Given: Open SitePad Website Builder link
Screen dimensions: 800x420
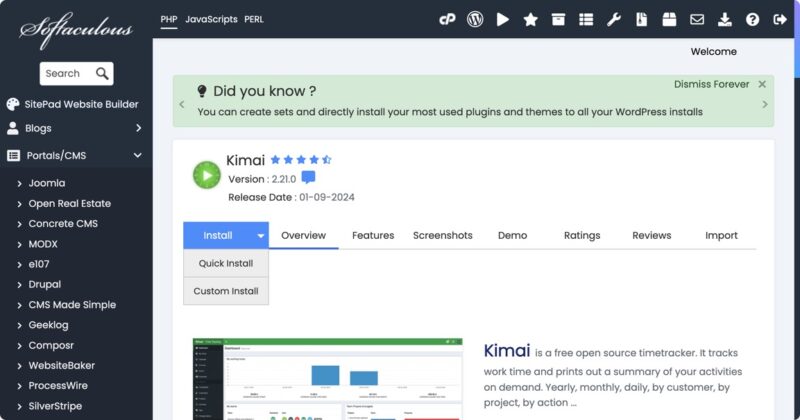Looking at the screenshot, I should pos(82,104).
